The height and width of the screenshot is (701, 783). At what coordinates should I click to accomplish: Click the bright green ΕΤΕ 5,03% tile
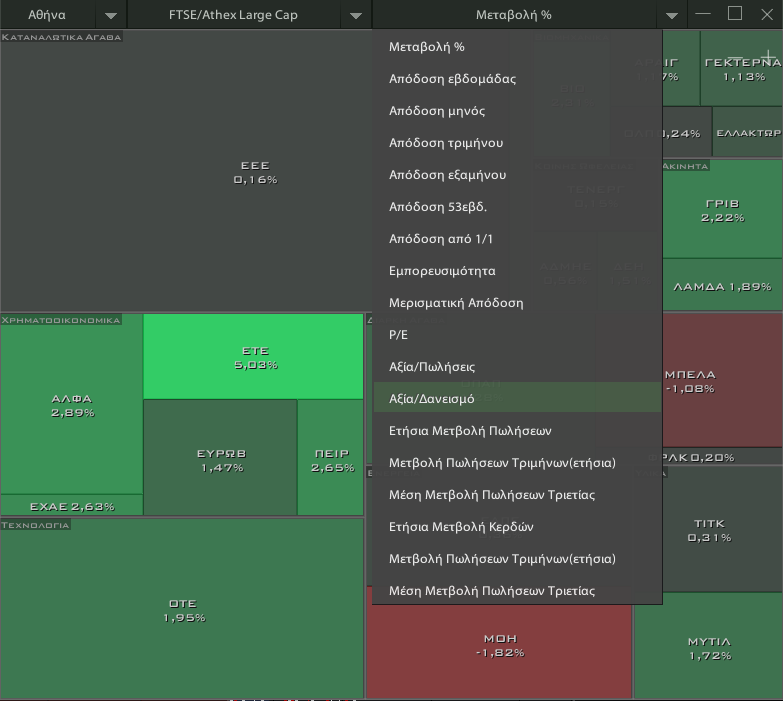coord(253,356)
